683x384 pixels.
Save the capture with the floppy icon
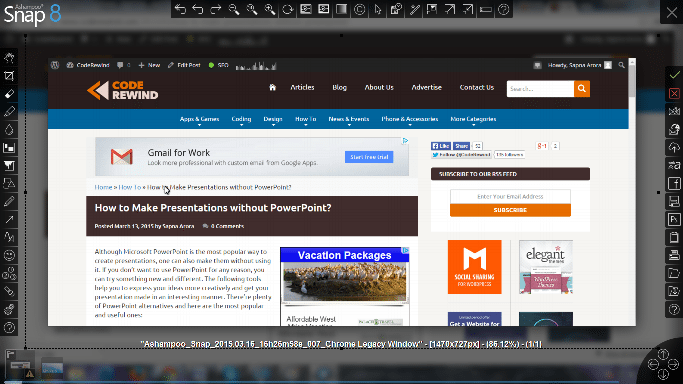tap(674, 202)
